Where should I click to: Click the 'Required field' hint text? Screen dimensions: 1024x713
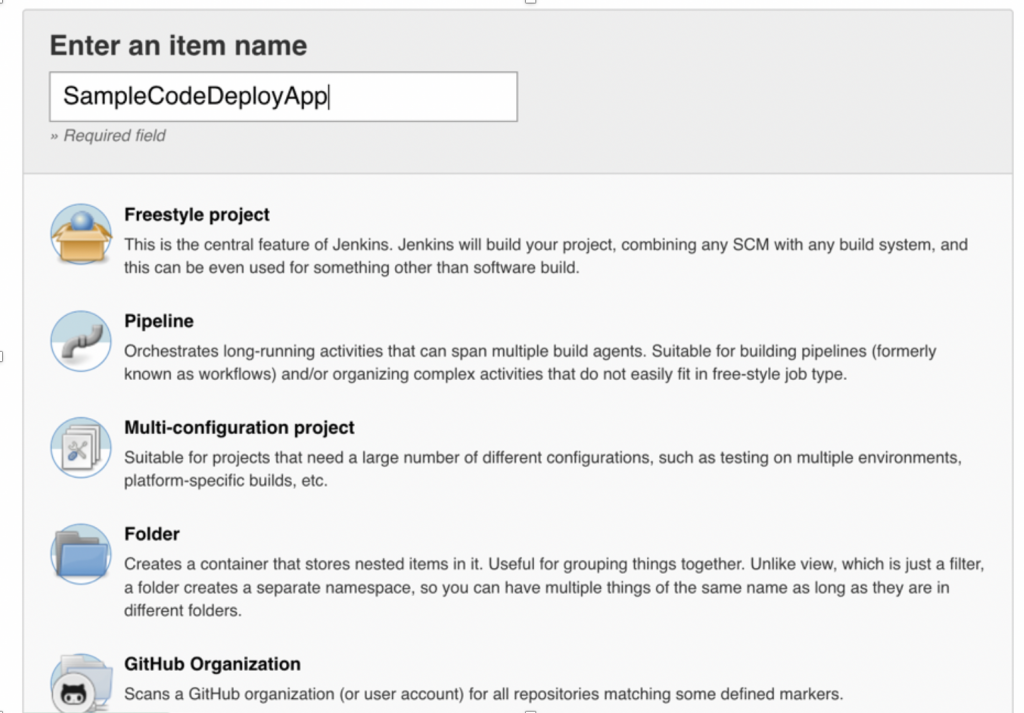pos(108,136)
